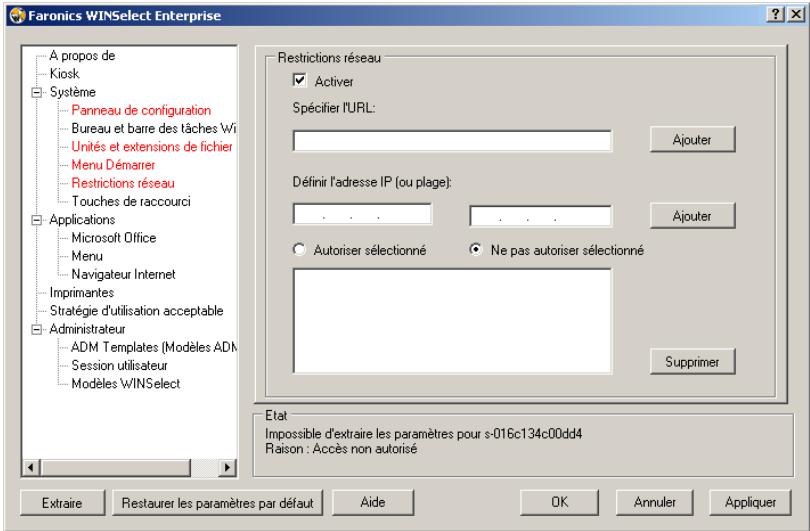Select Bureau et barre des tâches item
This screenshot has width=810, height=531.
(x=153, y=129)
